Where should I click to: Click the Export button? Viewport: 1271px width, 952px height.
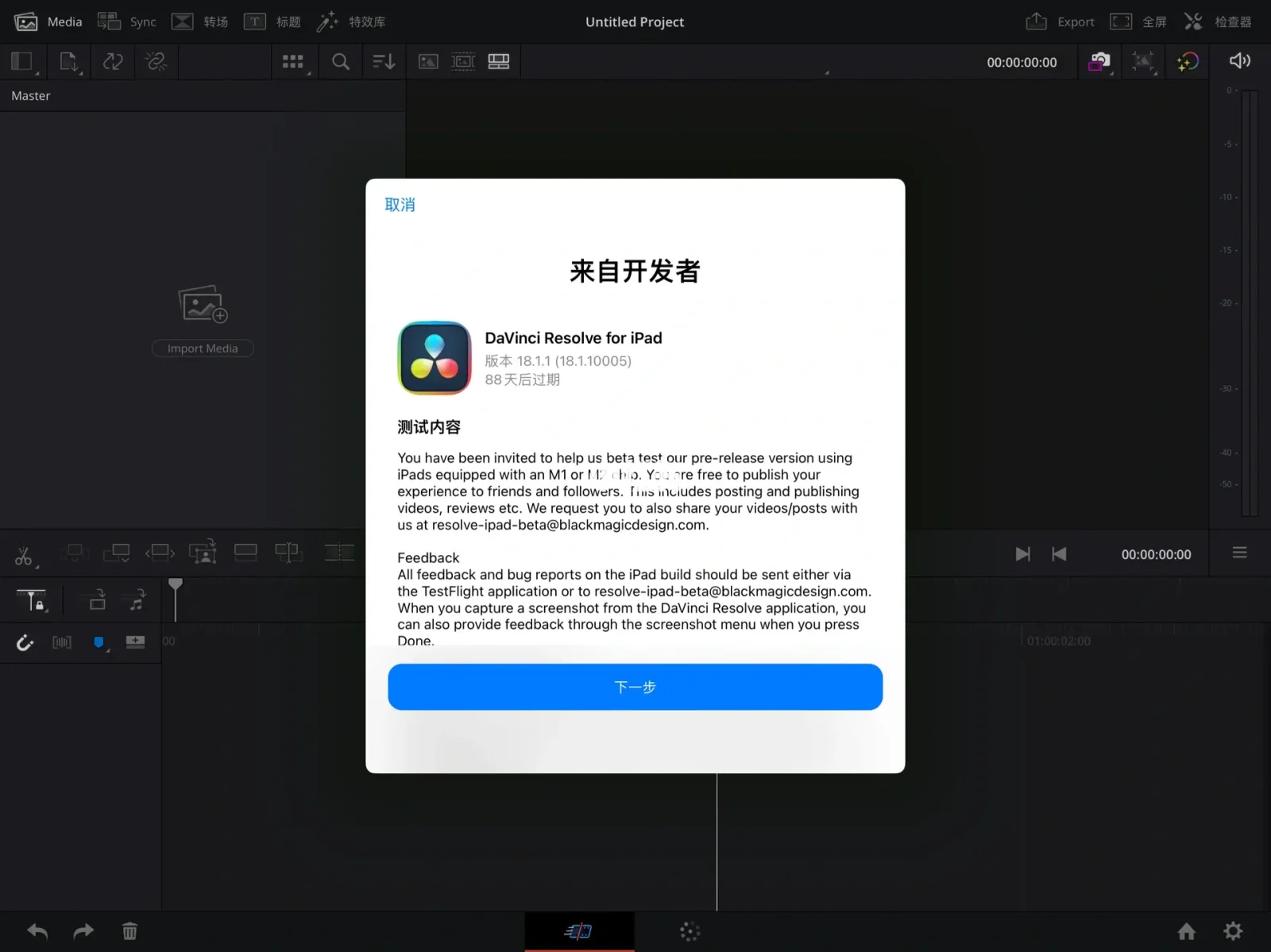pyautogui.click(x=1060, y=21)
